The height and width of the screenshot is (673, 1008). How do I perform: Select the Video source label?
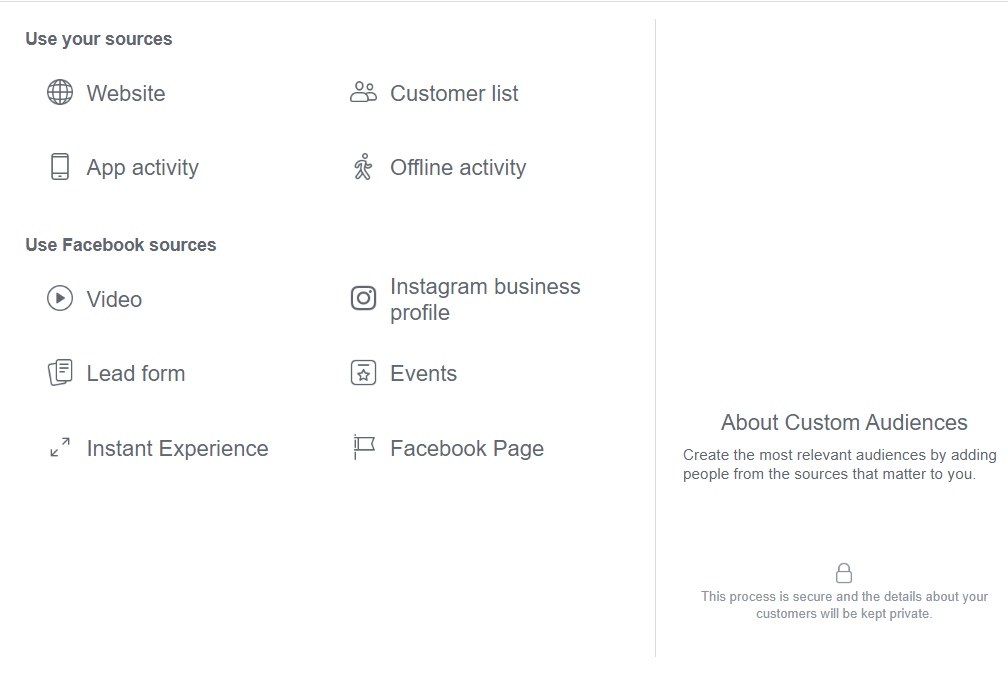click(114, 299)
